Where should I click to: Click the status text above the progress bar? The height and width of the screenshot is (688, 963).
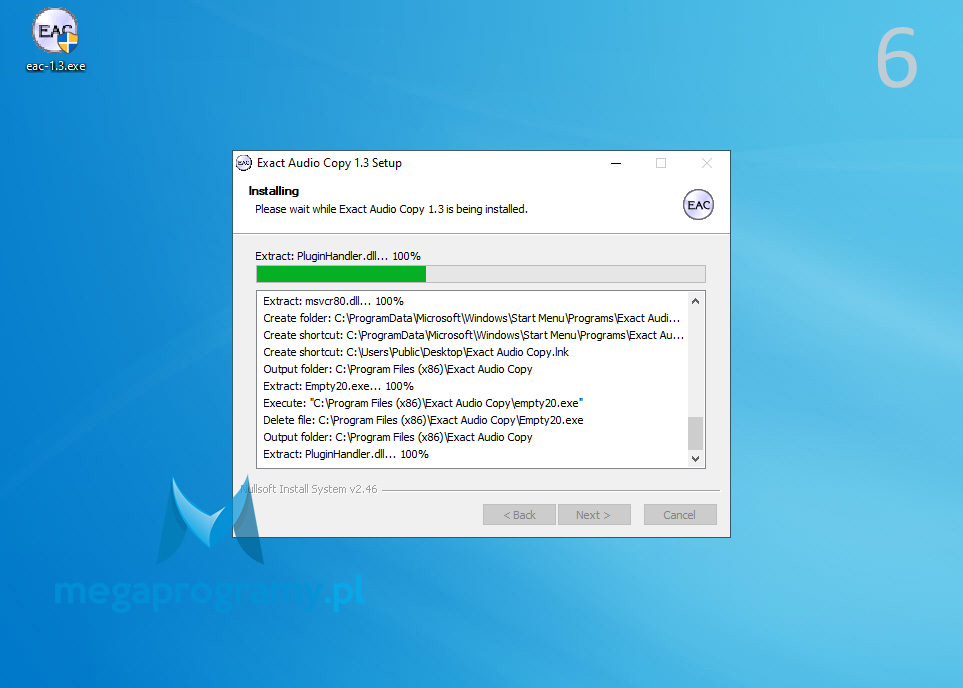(338, 256)
